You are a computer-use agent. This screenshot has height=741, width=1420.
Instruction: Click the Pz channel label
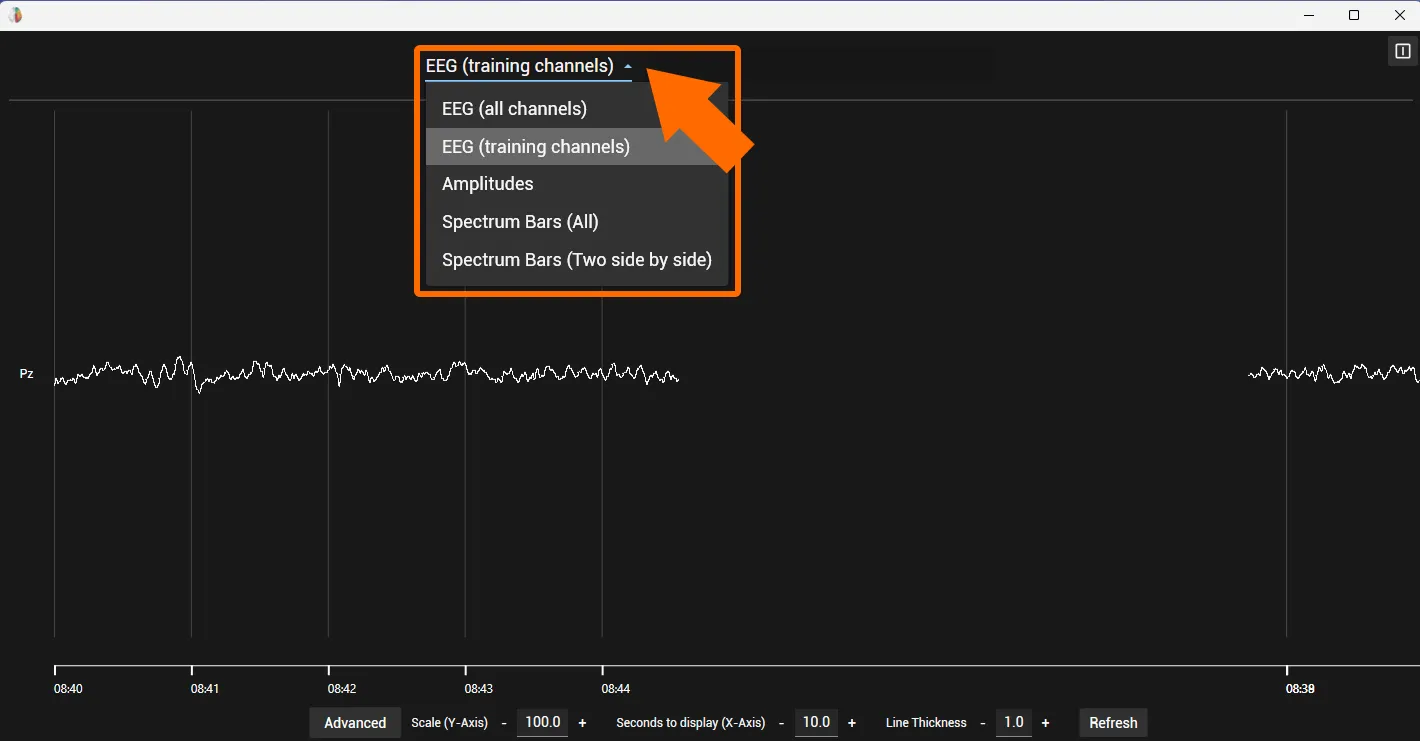27,374
